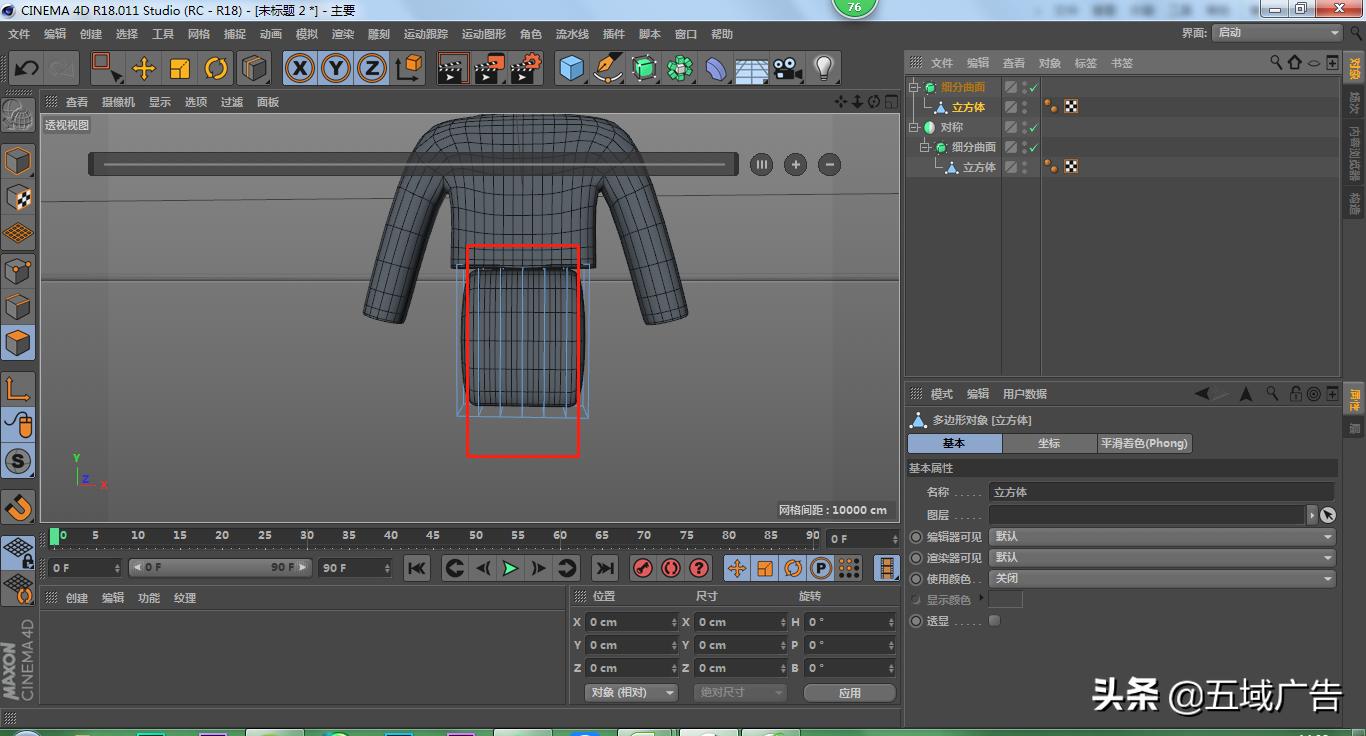The height and width of the screenshot is (736, 1366).
Task: Click the 应用 button in coordinates panel
Action: 849,692
